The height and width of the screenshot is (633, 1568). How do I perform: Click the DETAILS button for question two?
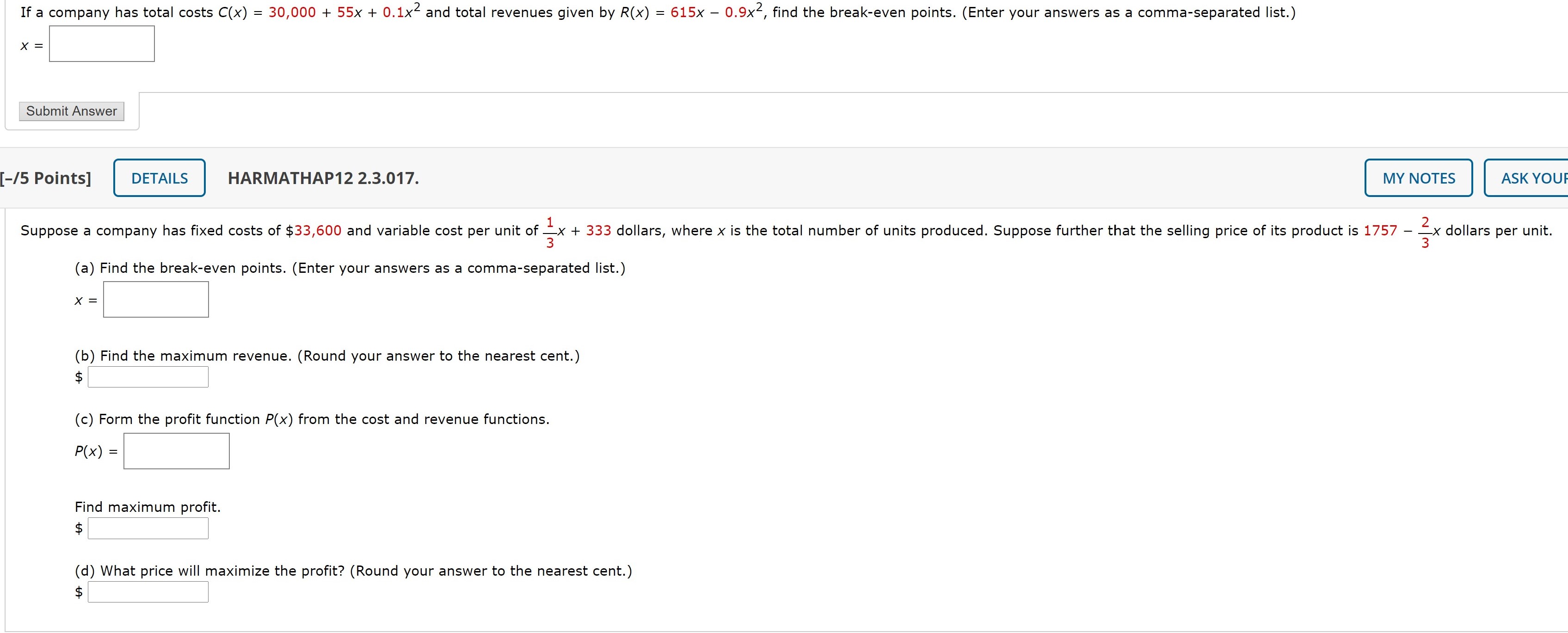click(159, 178)
